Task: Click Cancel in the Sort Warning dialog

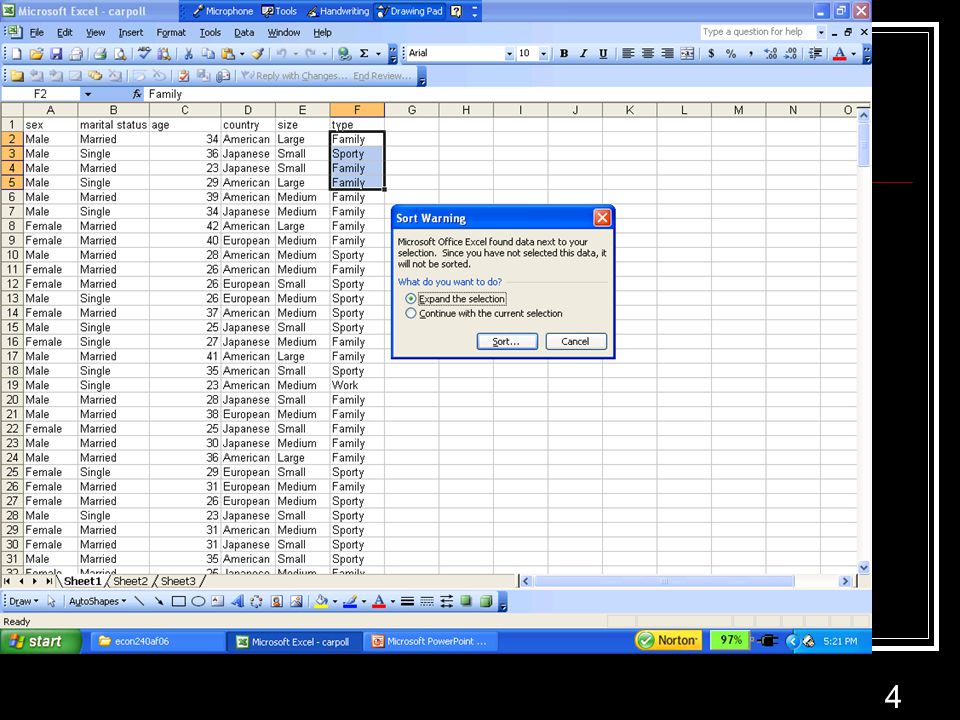Action: (576, 342)
